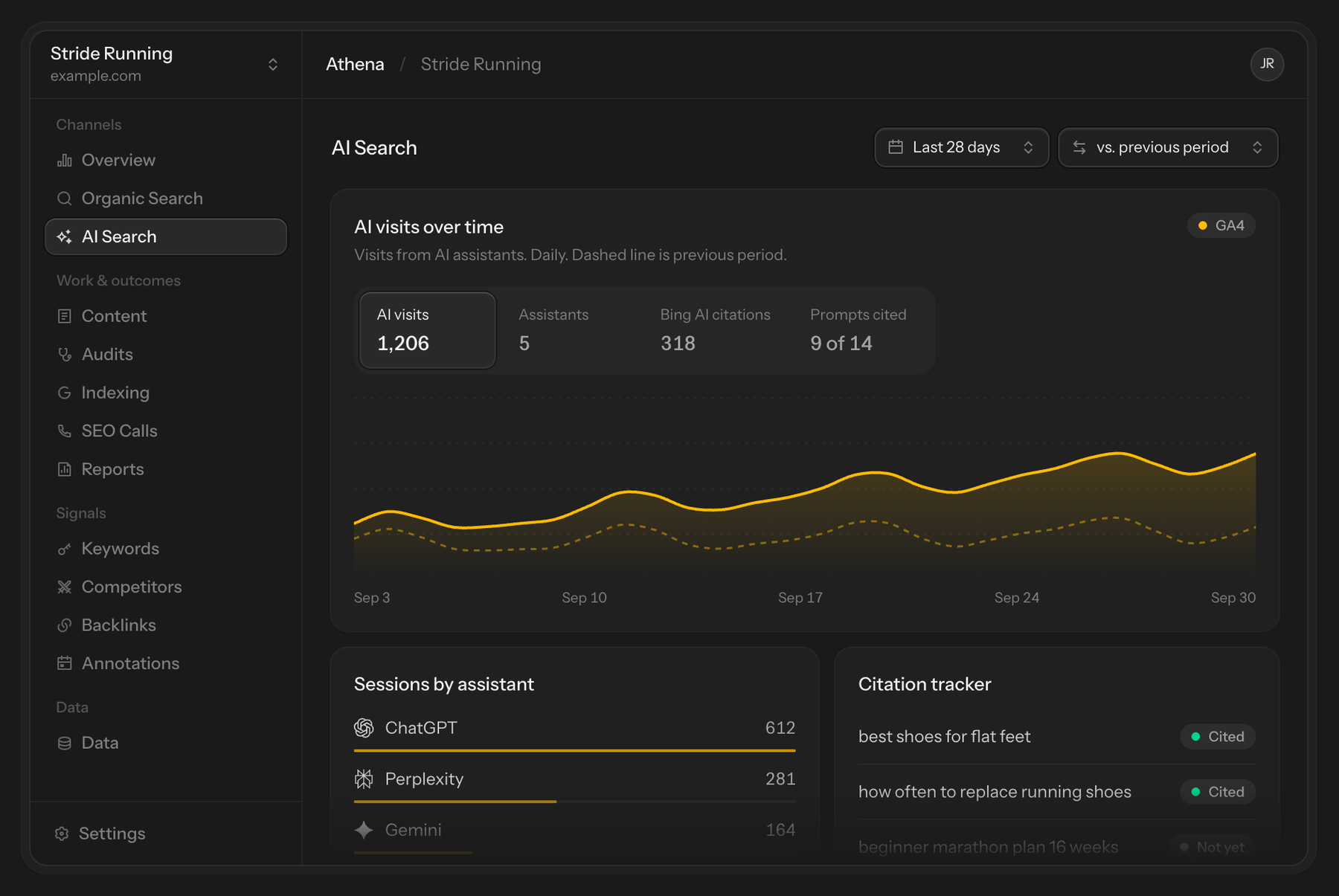
Task: Click the Content document icon
Action: pyautogui.click(x=65, y=316)
